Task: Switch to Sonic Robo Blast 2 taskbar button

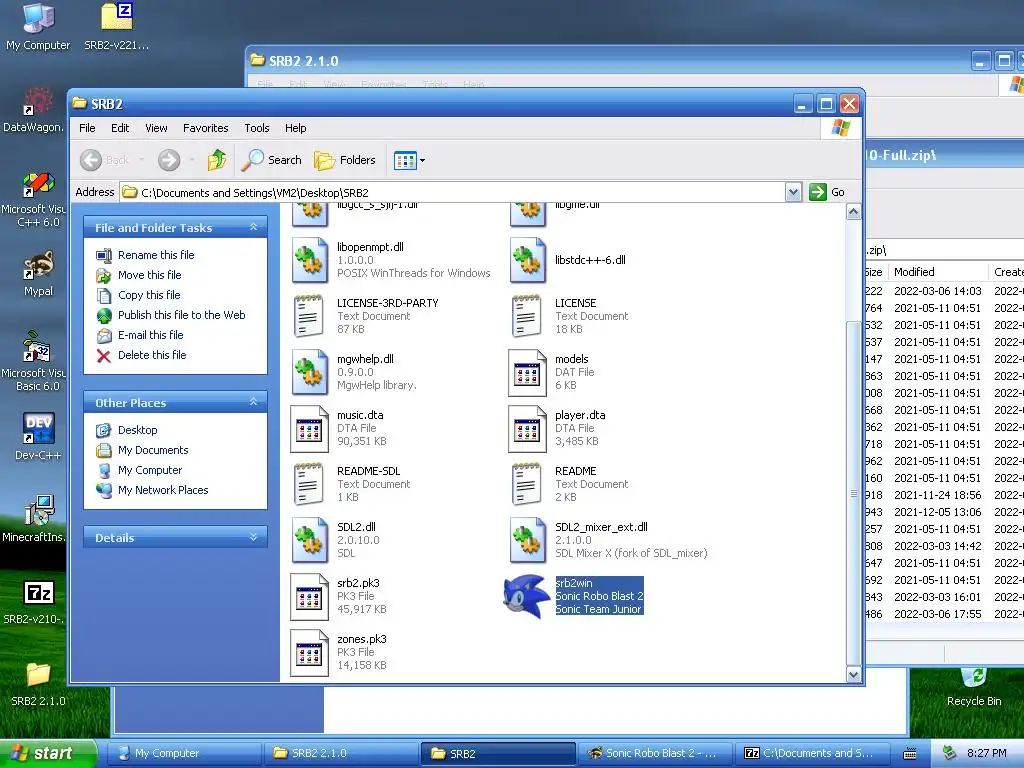Action: coord(656,754)
